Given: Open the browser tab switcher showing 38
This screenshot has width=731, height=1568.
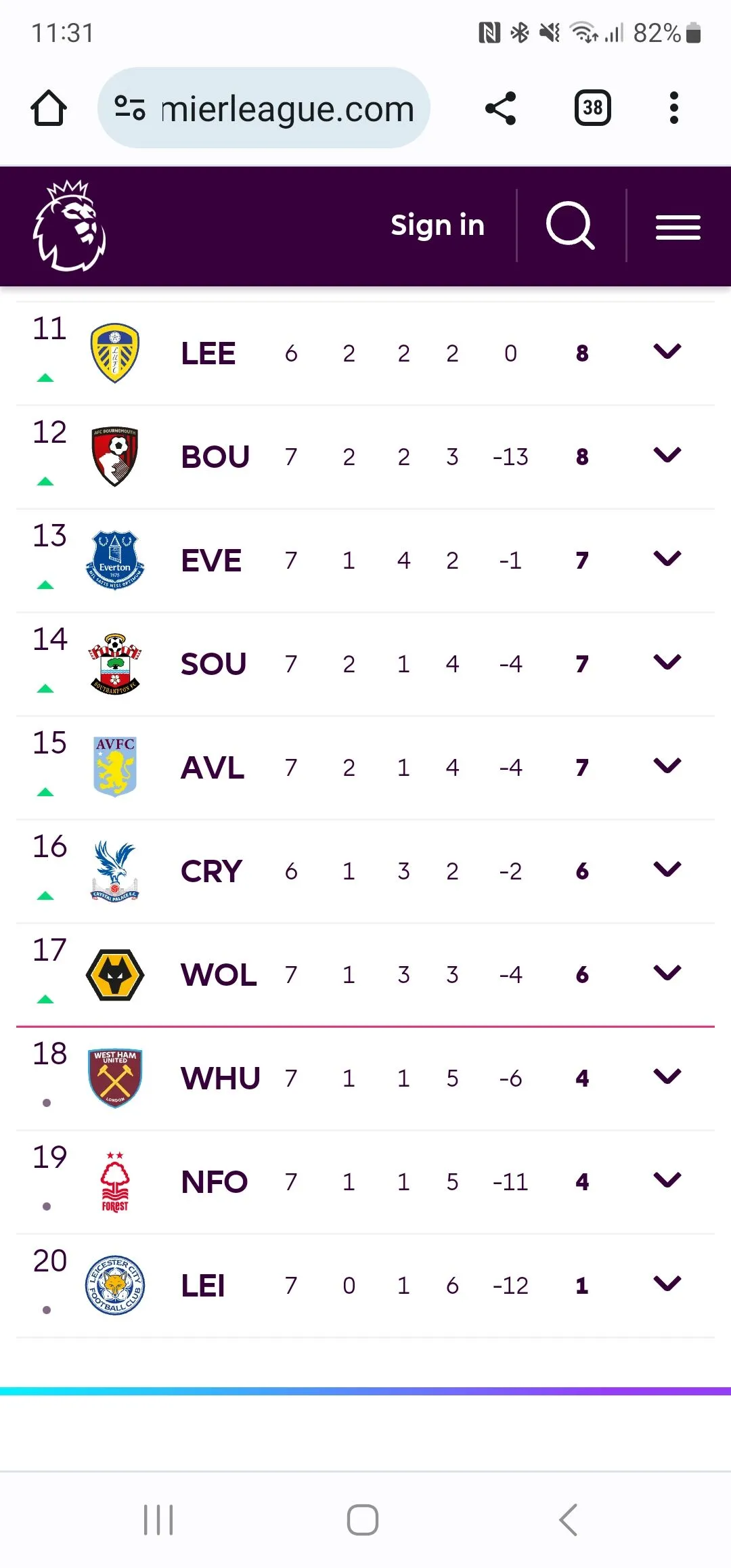Looking at the screenshot, I should pos(592,108).
